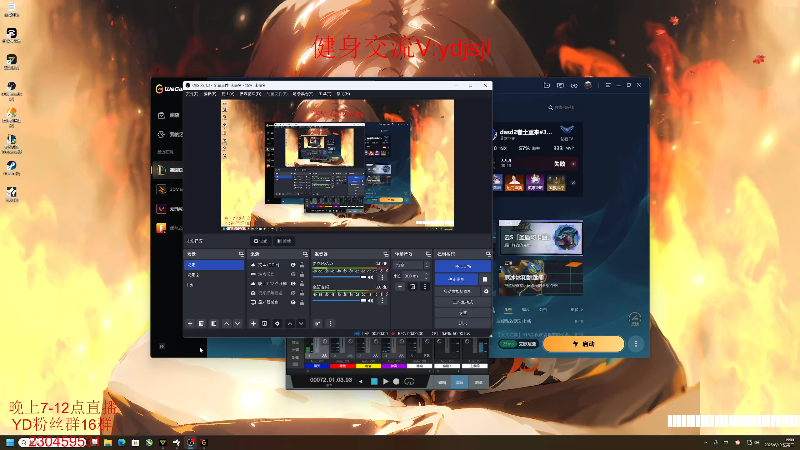
Task: Click blue stop streaming button in OBS Controls
Action: coord(463,266)
